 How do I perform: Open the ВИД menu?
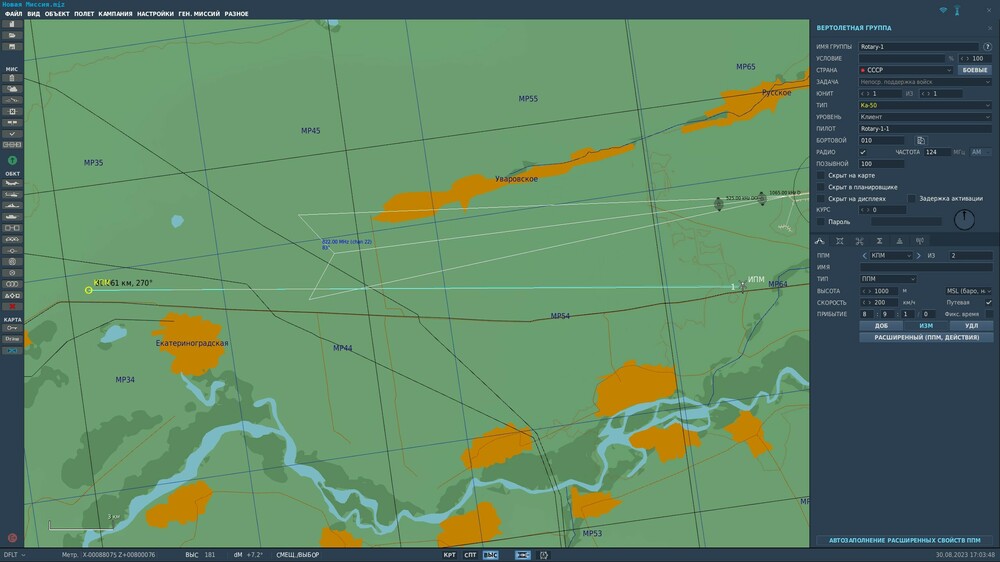[33, 13]
